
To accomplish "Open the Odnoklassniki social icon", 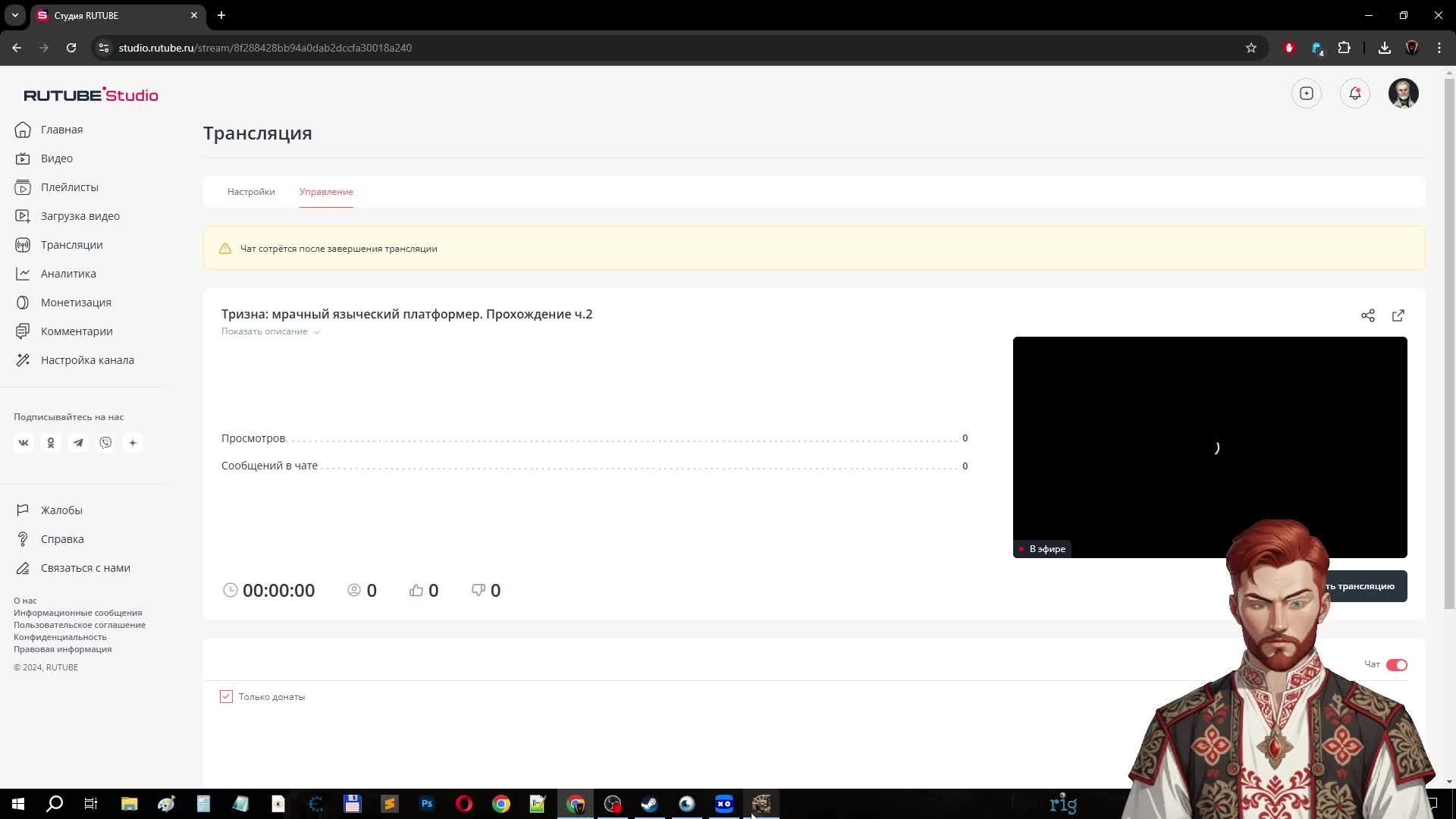I will pyautogui.click(x=51, y=443).
